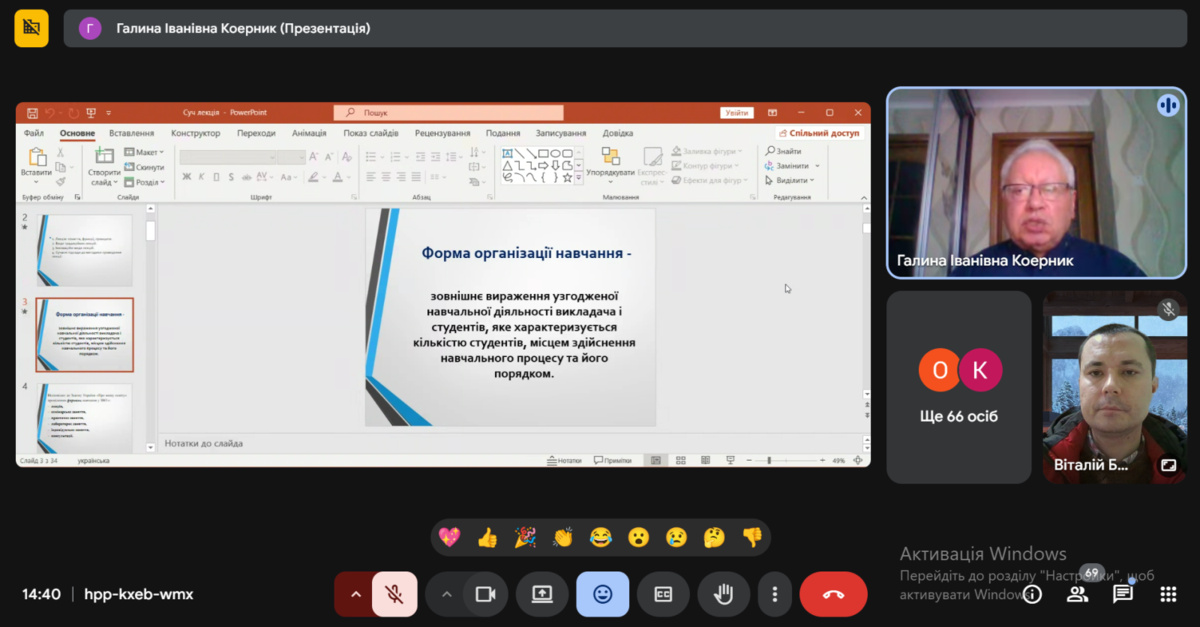Click the present screen icon

click(542, 594)
